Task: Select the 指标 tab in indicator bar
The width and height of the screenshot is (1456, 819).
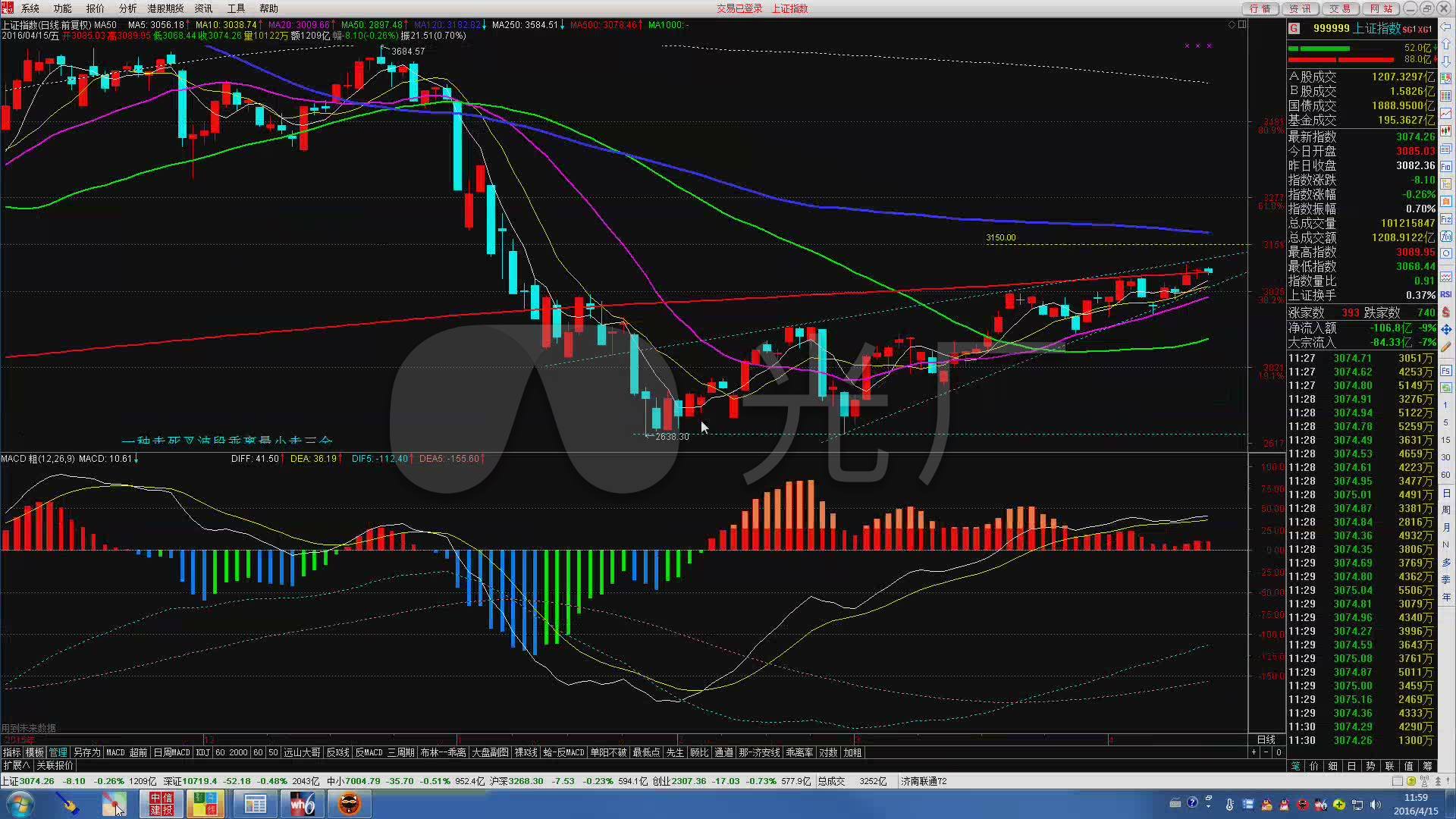Action: coord(11,752)
